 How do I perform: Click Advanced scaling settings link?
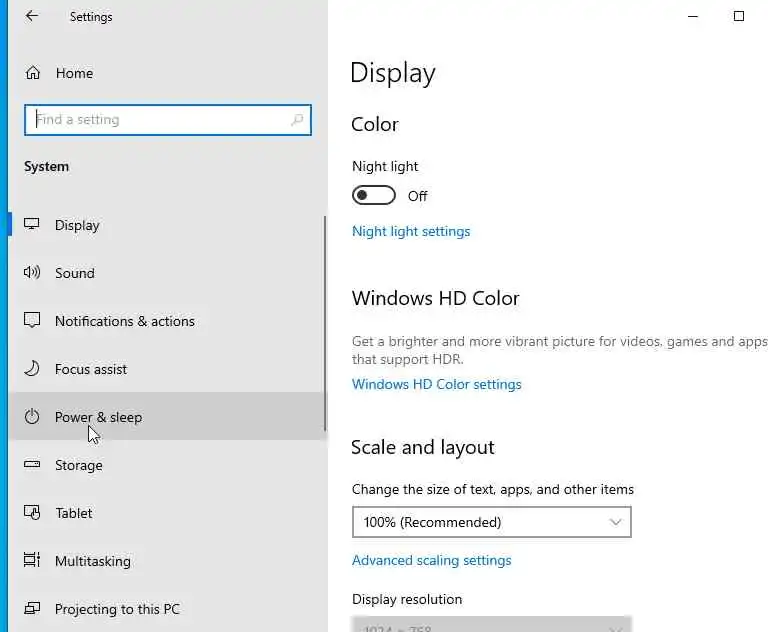(x=432, y=560)
